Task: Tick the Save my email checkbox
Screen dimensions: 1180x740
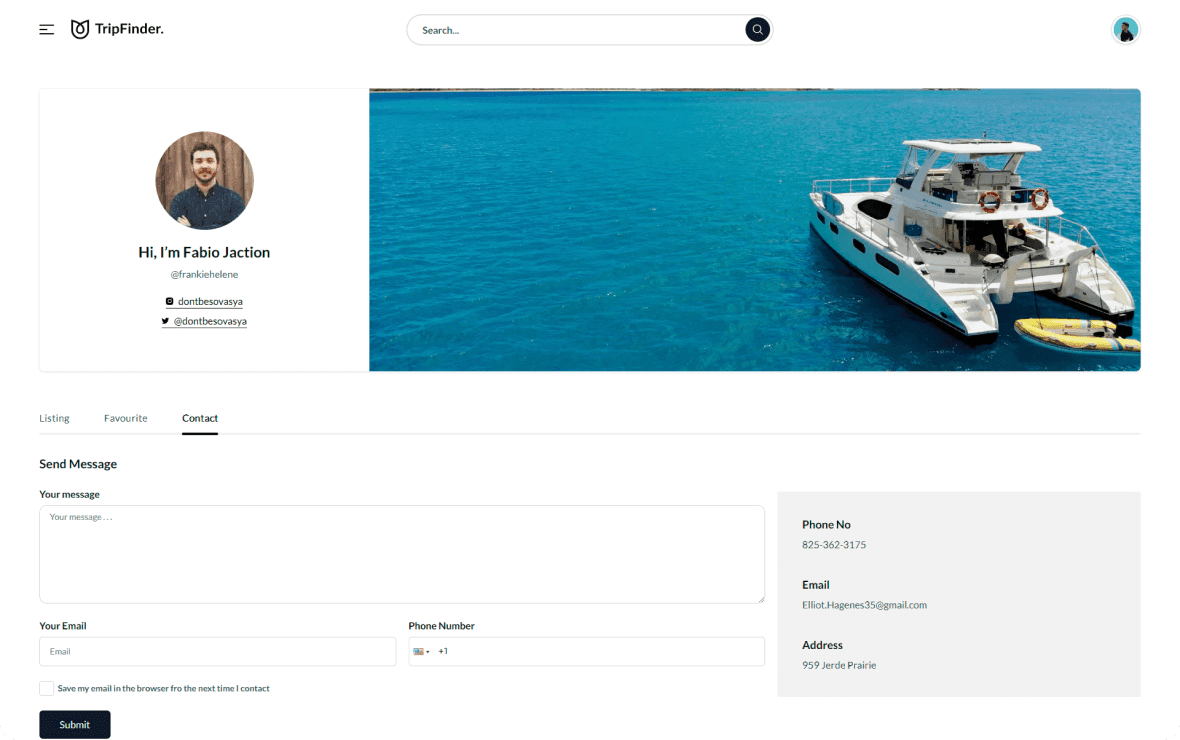Action: tap(47, 688)
